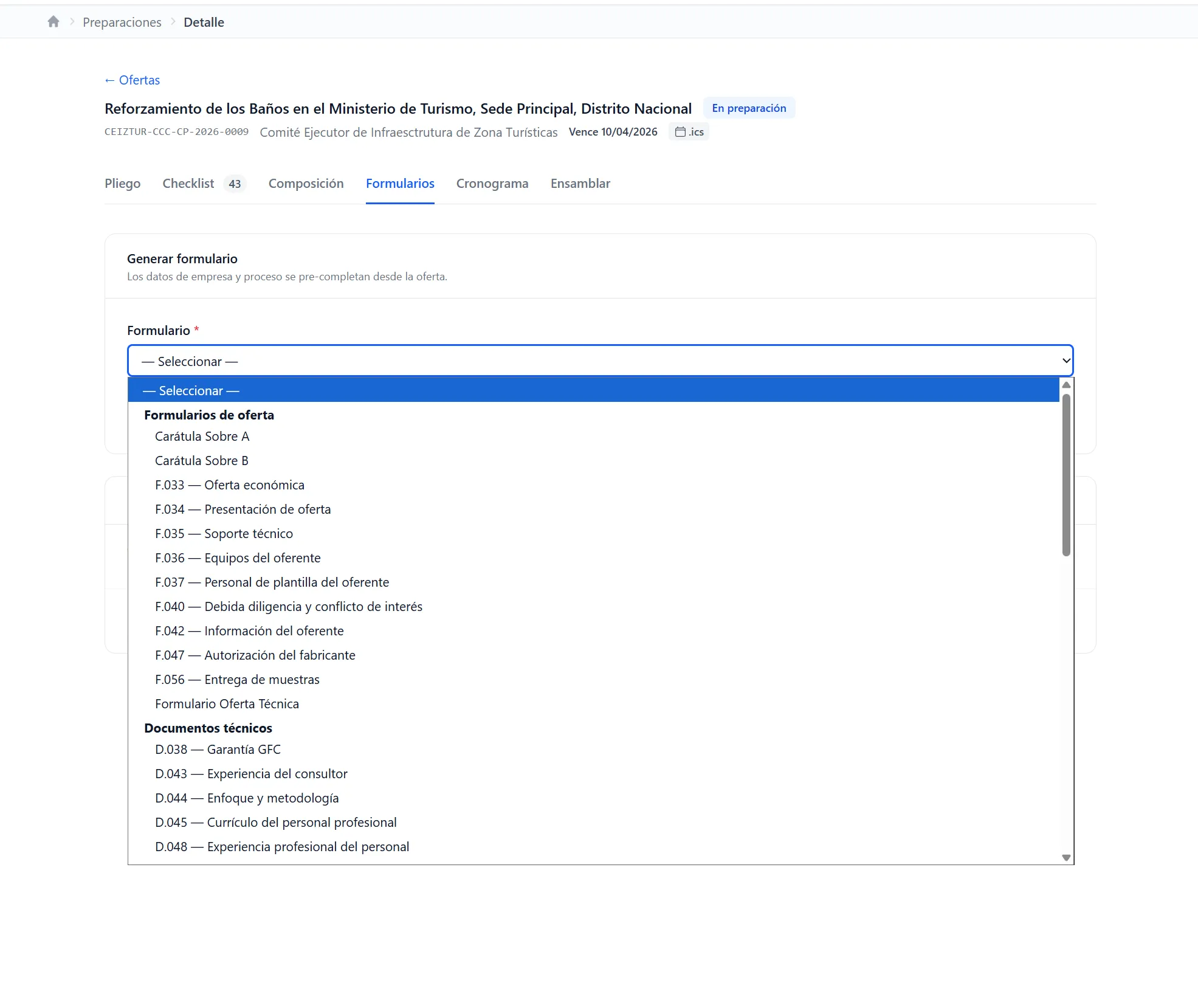The height and width of the screenshot is (1008, 1198).
Task: Pick F.033 — Oferta económica
Action: [x=593, y=485]
